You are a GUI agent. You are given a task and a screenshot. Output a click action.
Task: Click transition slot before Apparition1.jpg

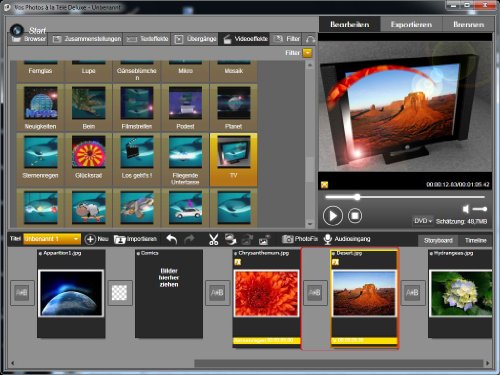[22, 293]
